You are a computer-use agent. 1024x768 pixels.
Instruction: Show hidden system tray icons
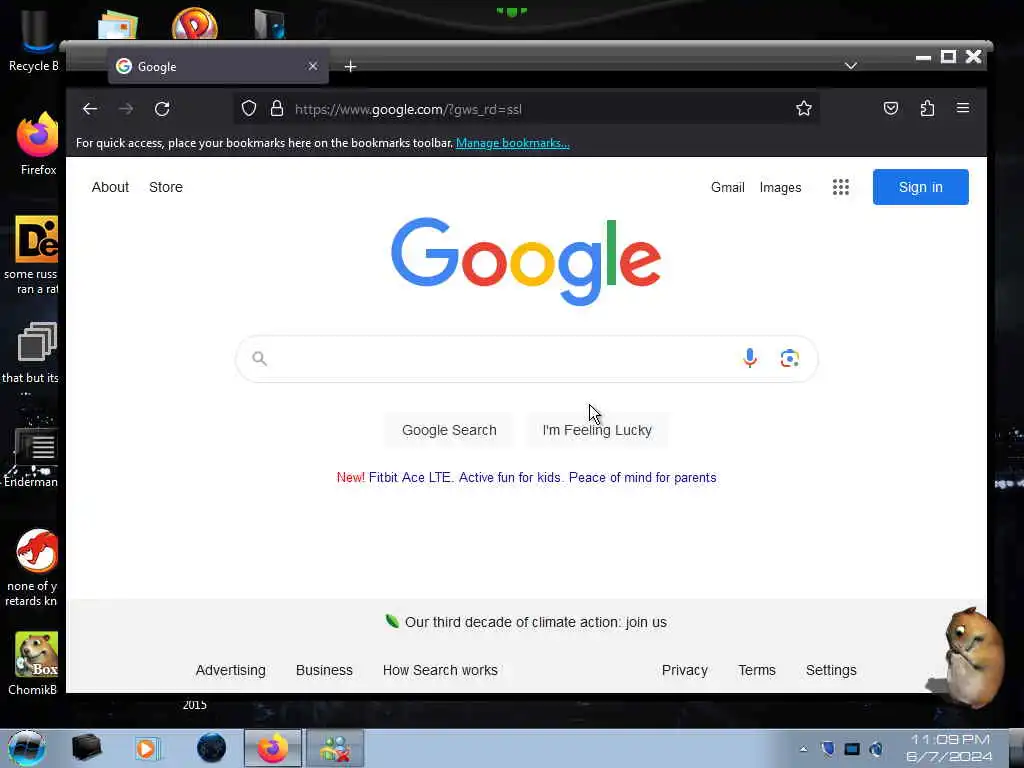803,749
